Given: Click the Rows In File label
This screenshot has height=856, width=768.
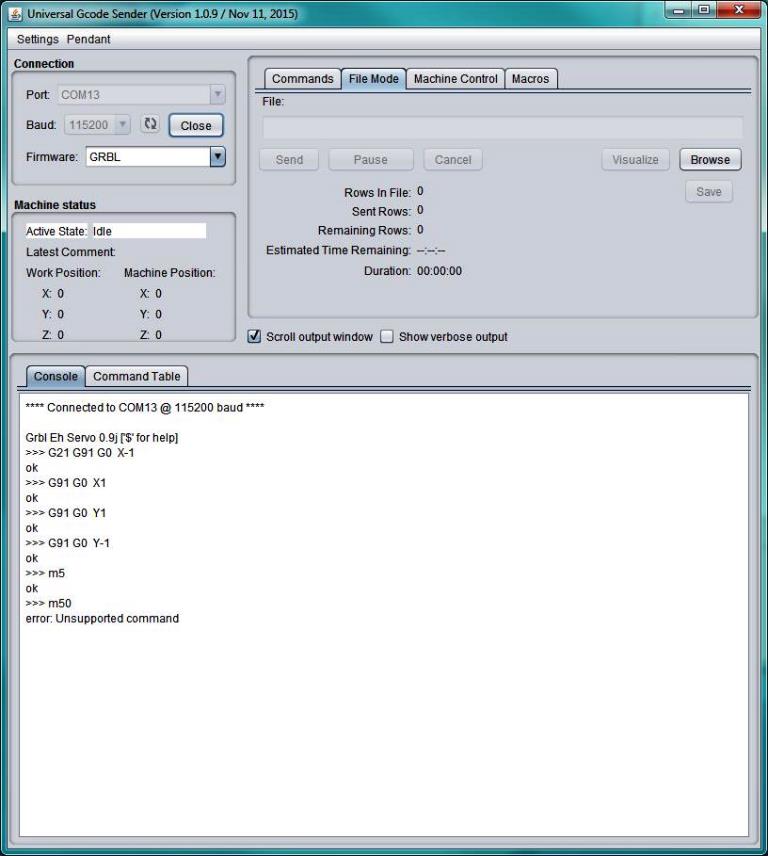Looking at the screenshot, I should [378, 193].
